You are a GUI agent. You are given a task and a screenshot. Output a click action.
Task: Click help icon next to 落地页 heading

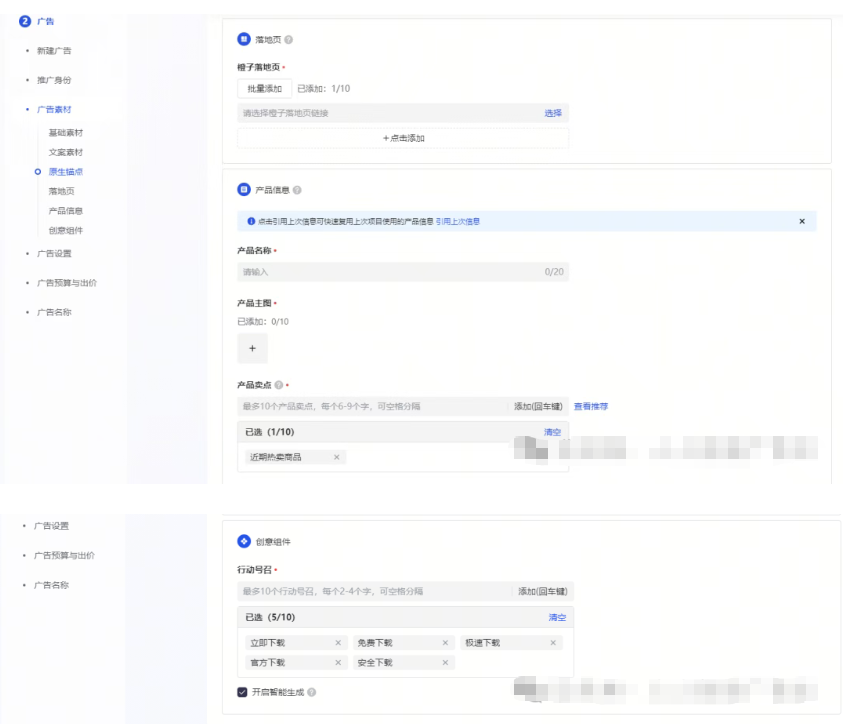(x=289, y=40)
